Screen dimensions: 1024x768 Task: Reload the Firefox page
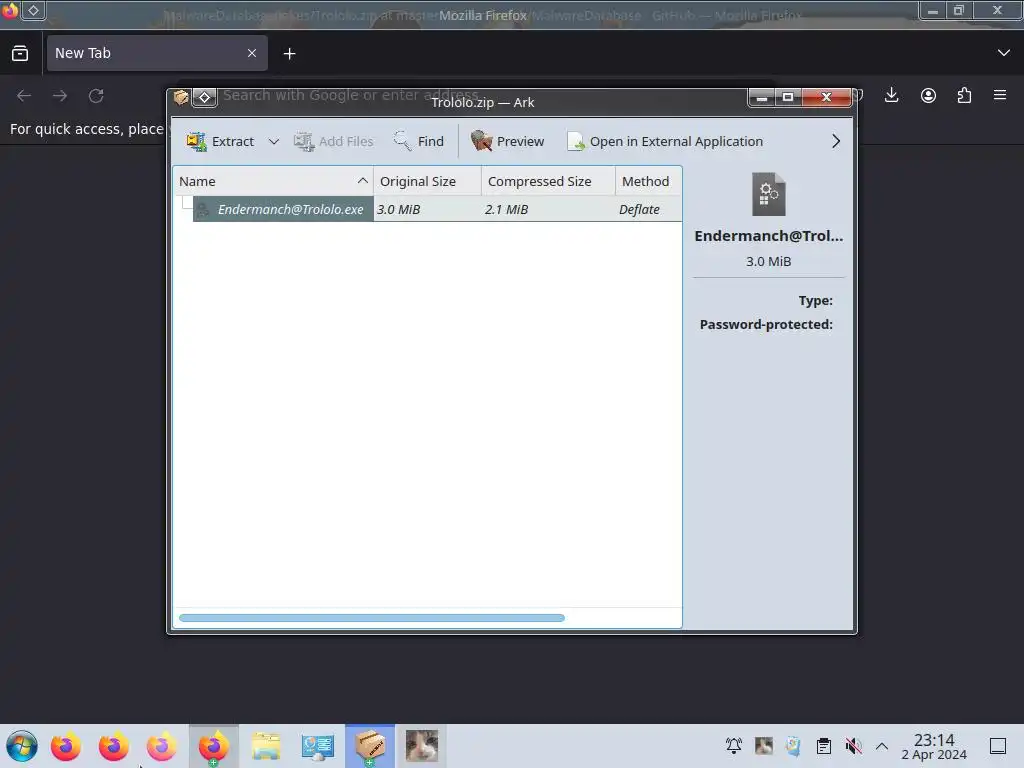[x=96, y=96]
